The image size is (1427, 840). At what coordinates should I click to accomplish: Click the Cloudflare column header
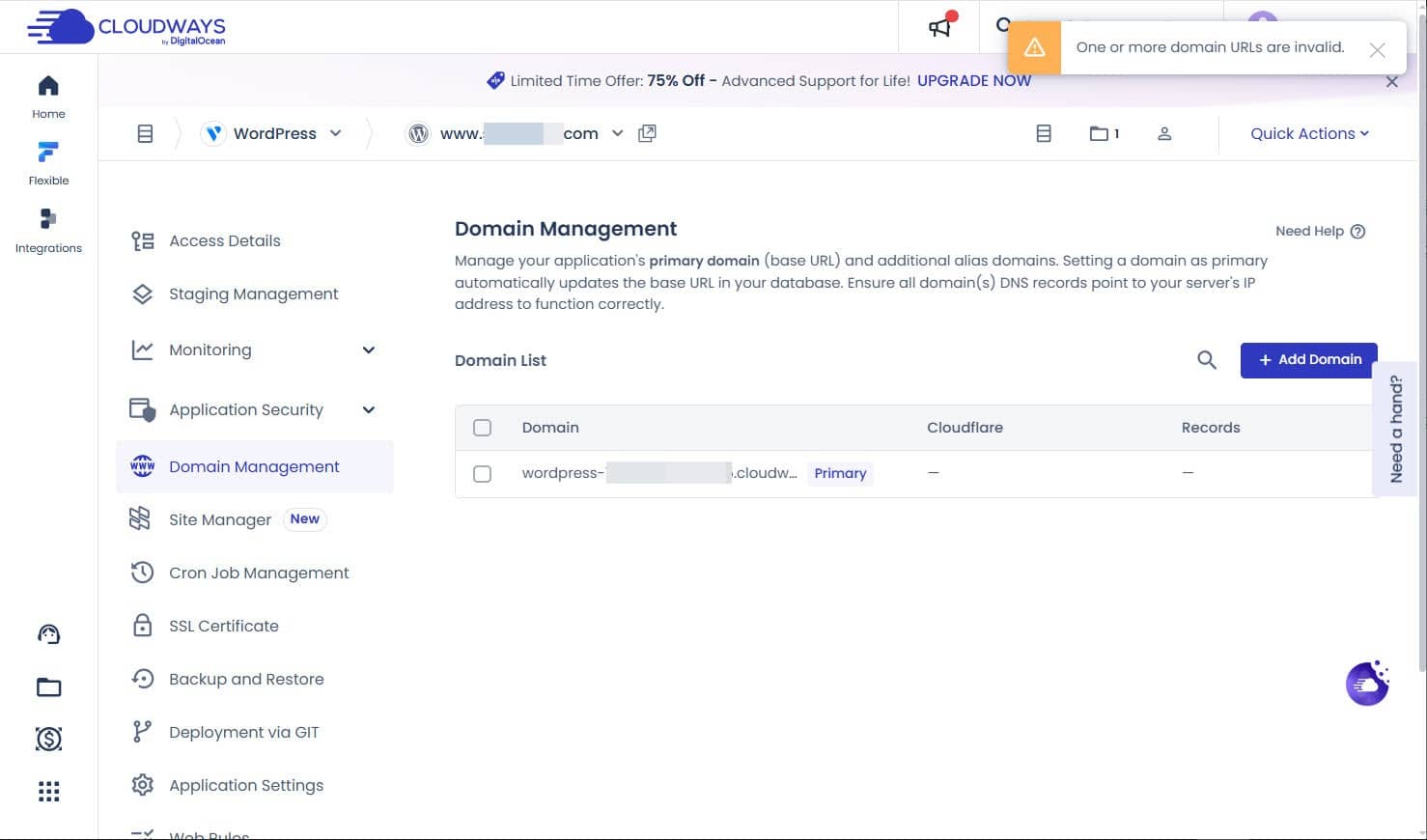coord(965,428)
